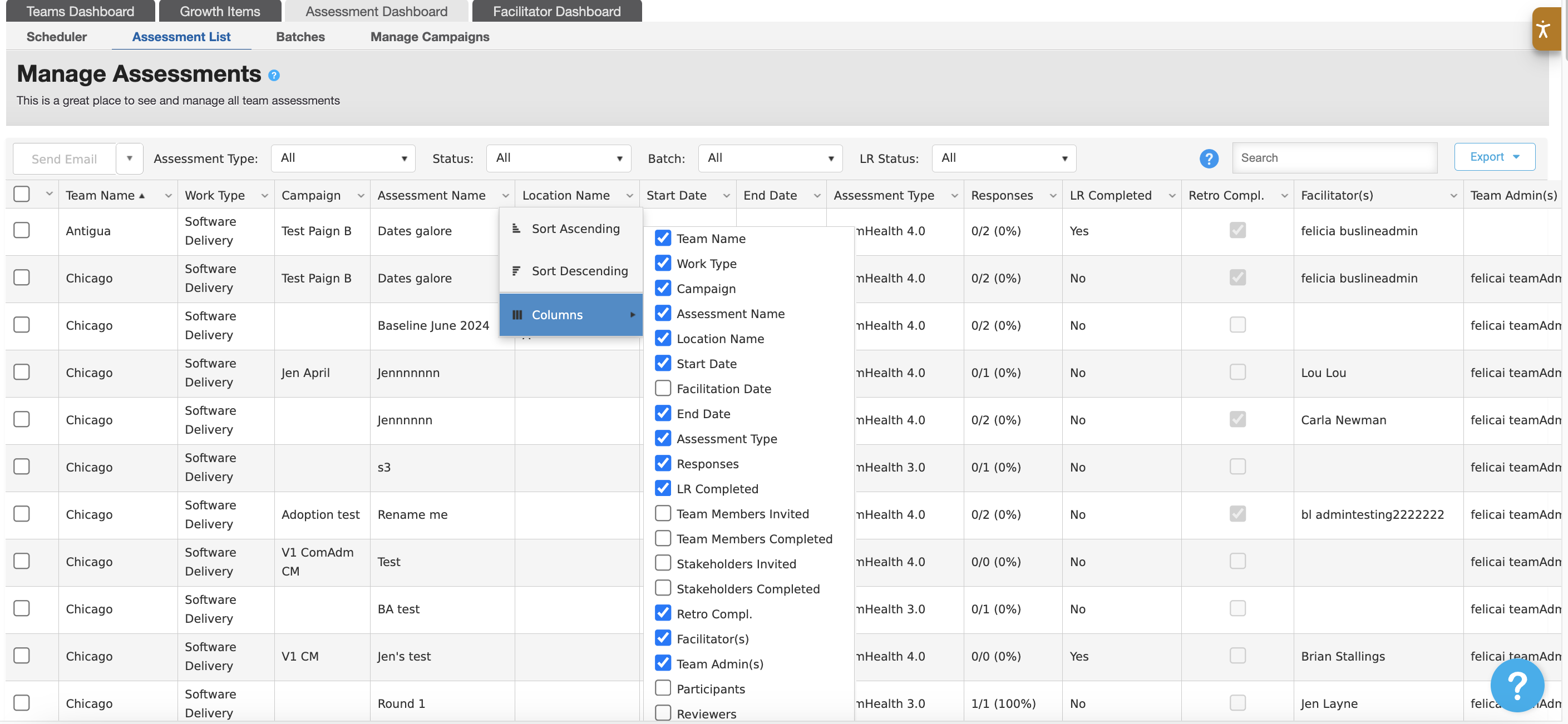Open Location Name column menu arrow
This screenshot has width=1568, height=724.
[629, 196]
